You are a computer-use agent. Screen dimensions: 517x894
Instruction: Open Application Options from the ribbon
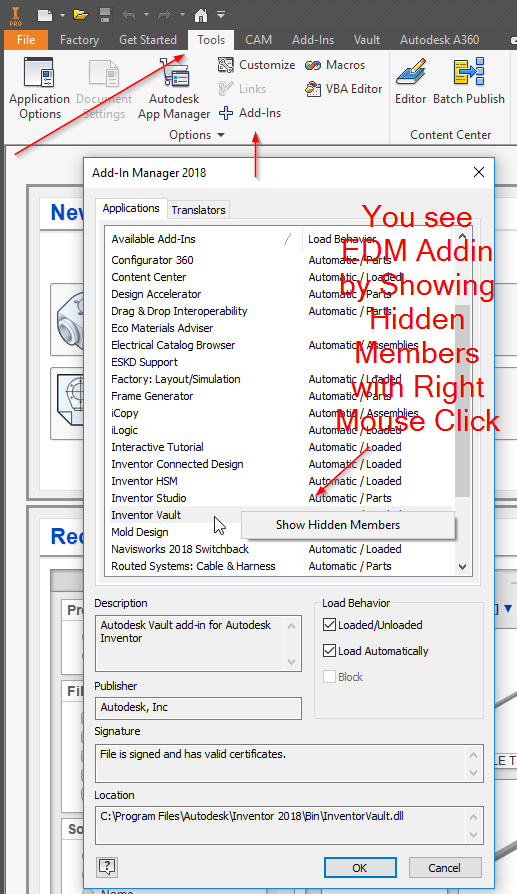point(39,88)
